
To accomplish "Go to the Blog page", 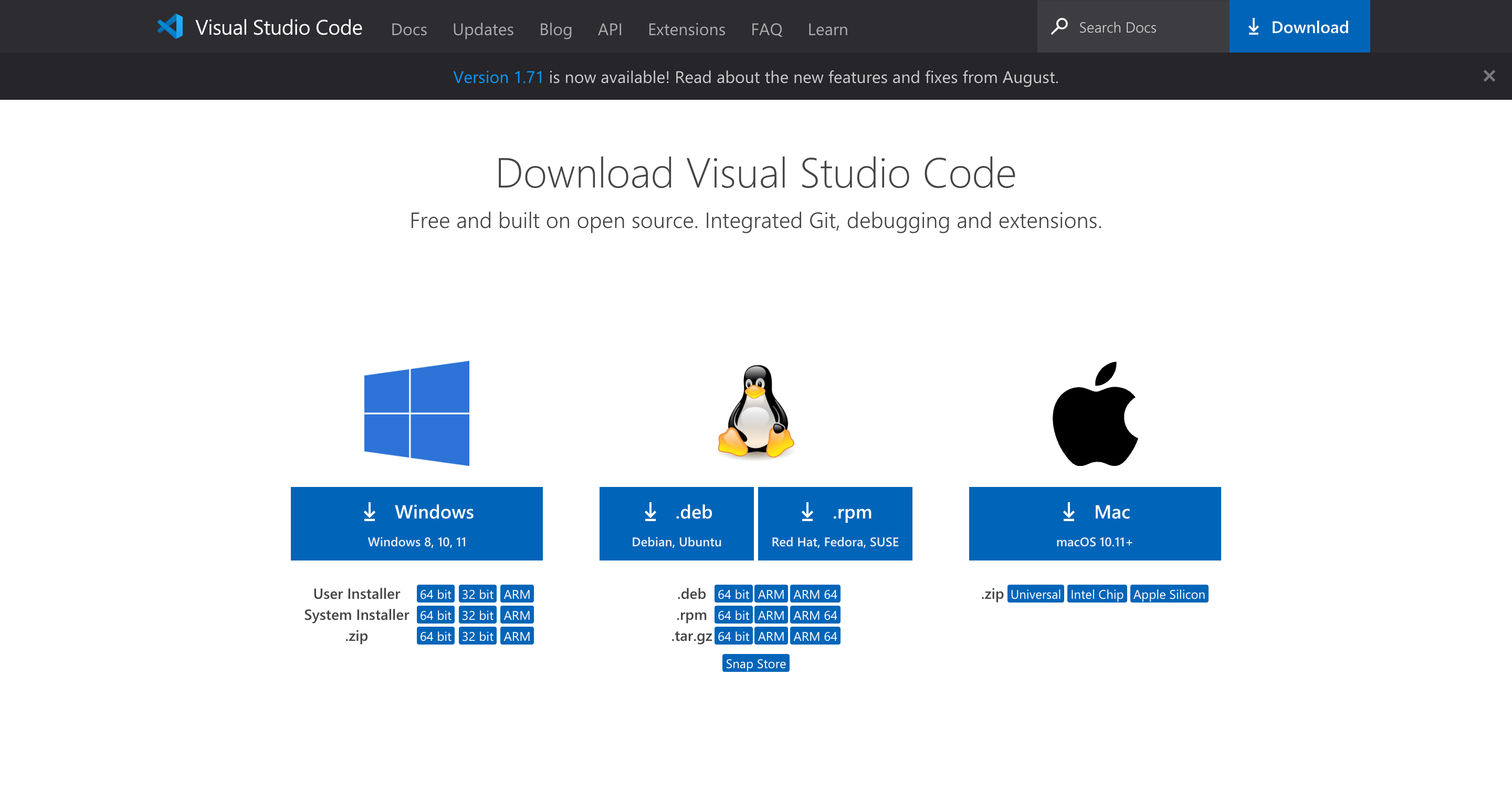I will point(555,29).
